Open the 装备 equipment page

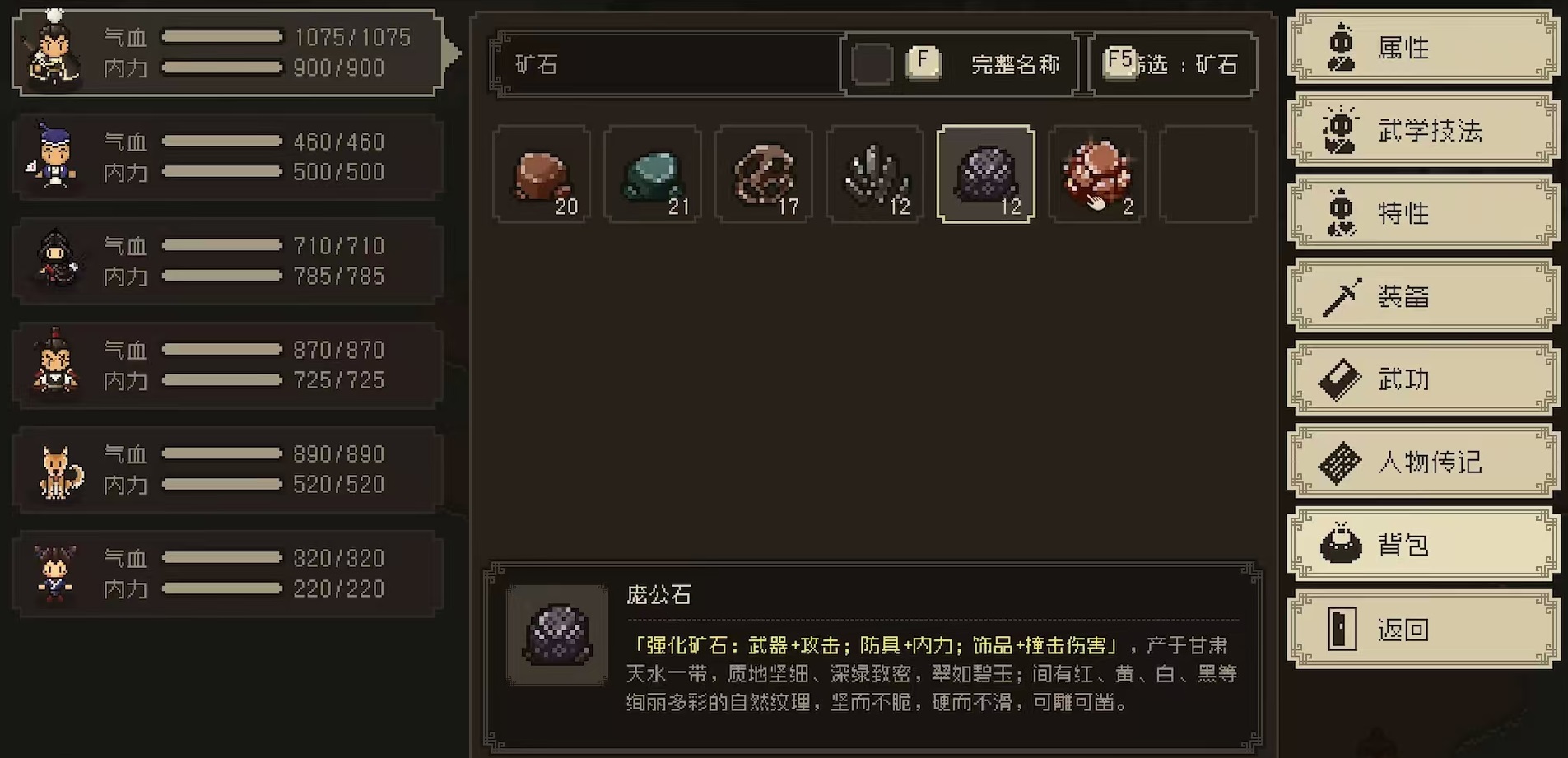pyautogui.click(x=1423, y=296)
